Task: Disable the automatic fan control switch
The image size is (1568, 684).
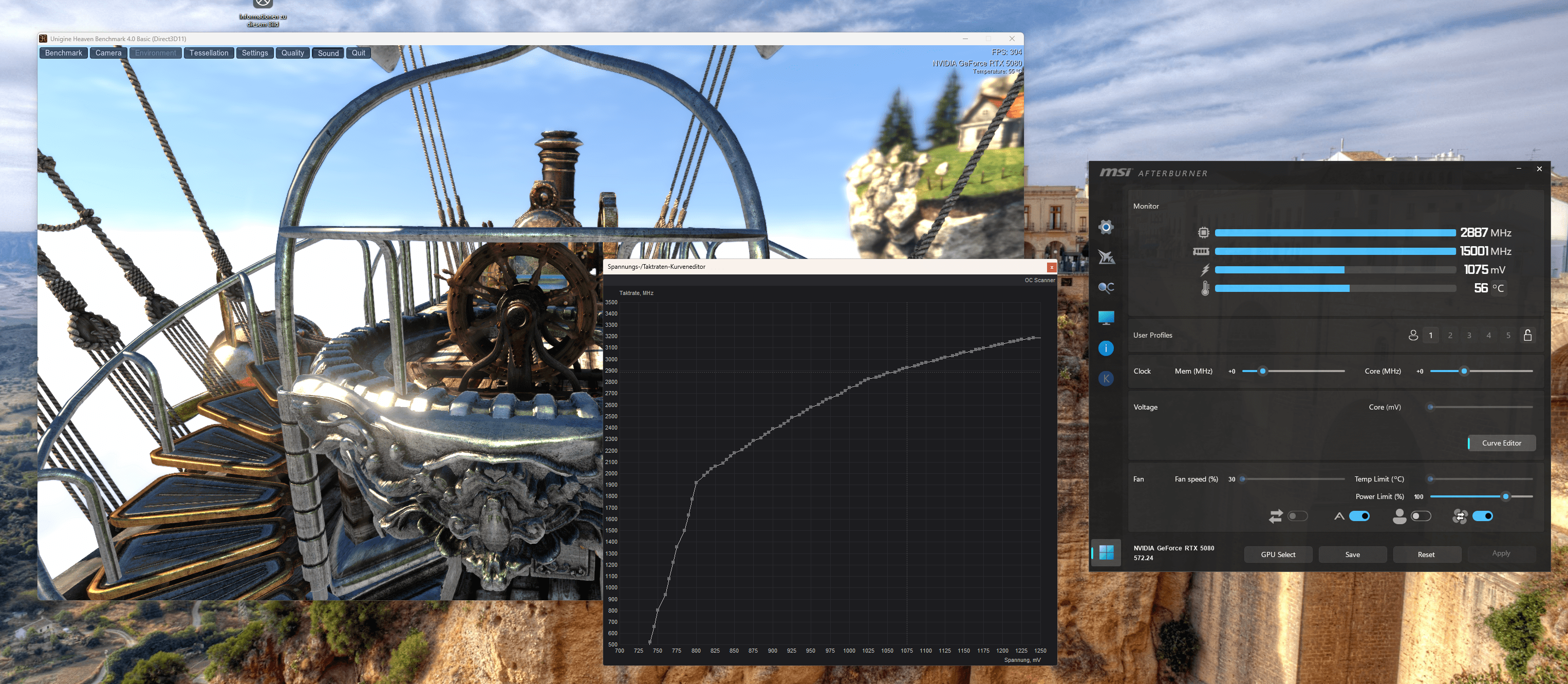Action: click(1359, 516)
